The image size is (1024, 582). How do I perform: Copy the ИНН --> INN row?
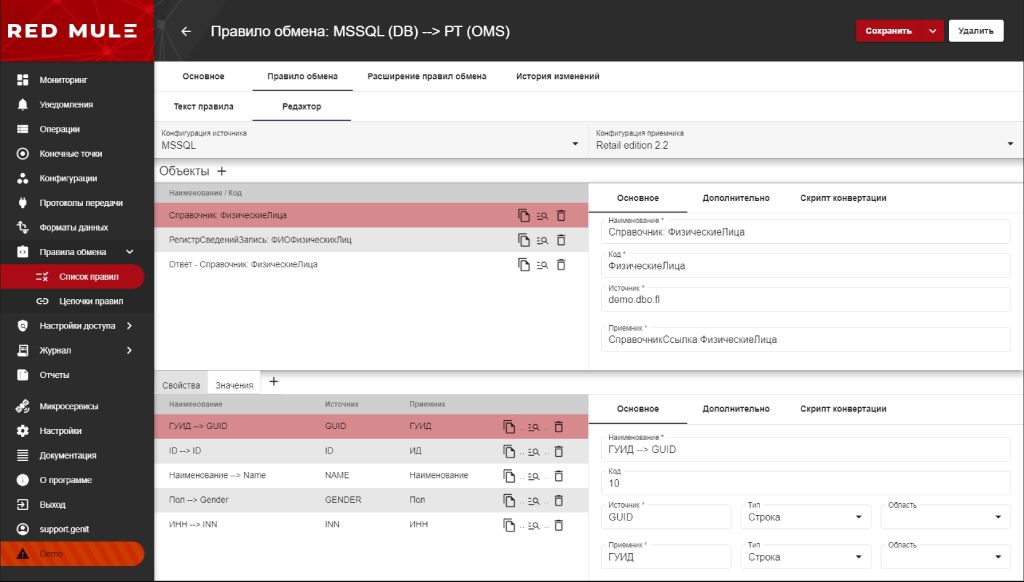pyautogui.click(x=509, y=525)
